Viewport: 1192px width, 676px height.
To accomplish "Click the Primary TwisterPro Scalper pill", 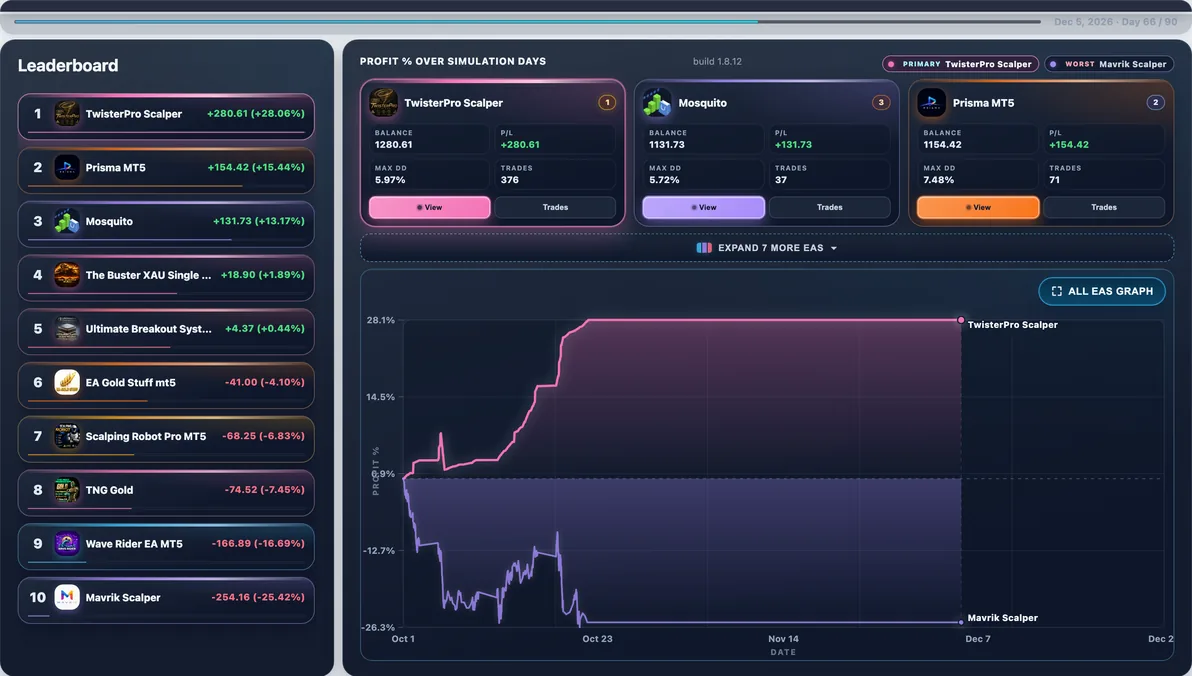I will (x=960, y=64).
